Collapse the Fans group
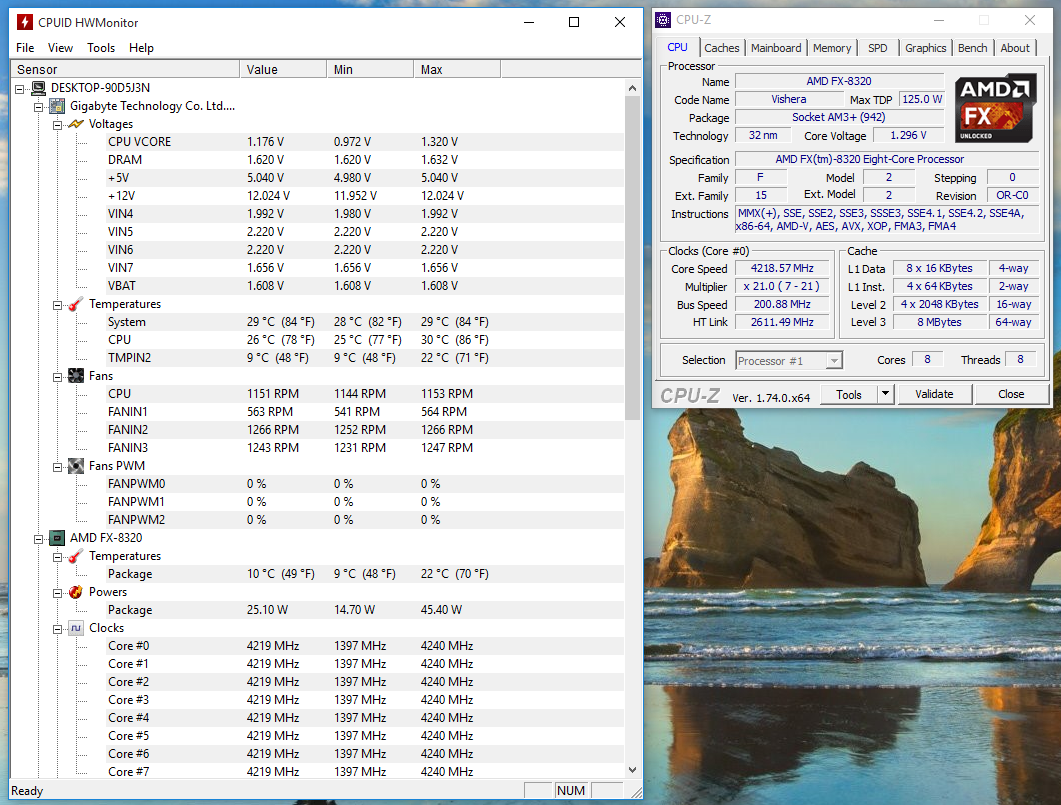This screenshot has height=805, width=1061. (58, 377)
